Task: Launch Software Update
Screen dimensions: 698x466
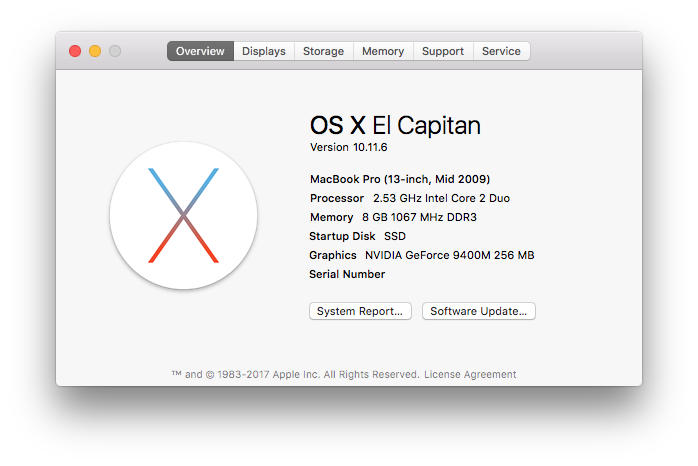Action: [x=478, y=311]
